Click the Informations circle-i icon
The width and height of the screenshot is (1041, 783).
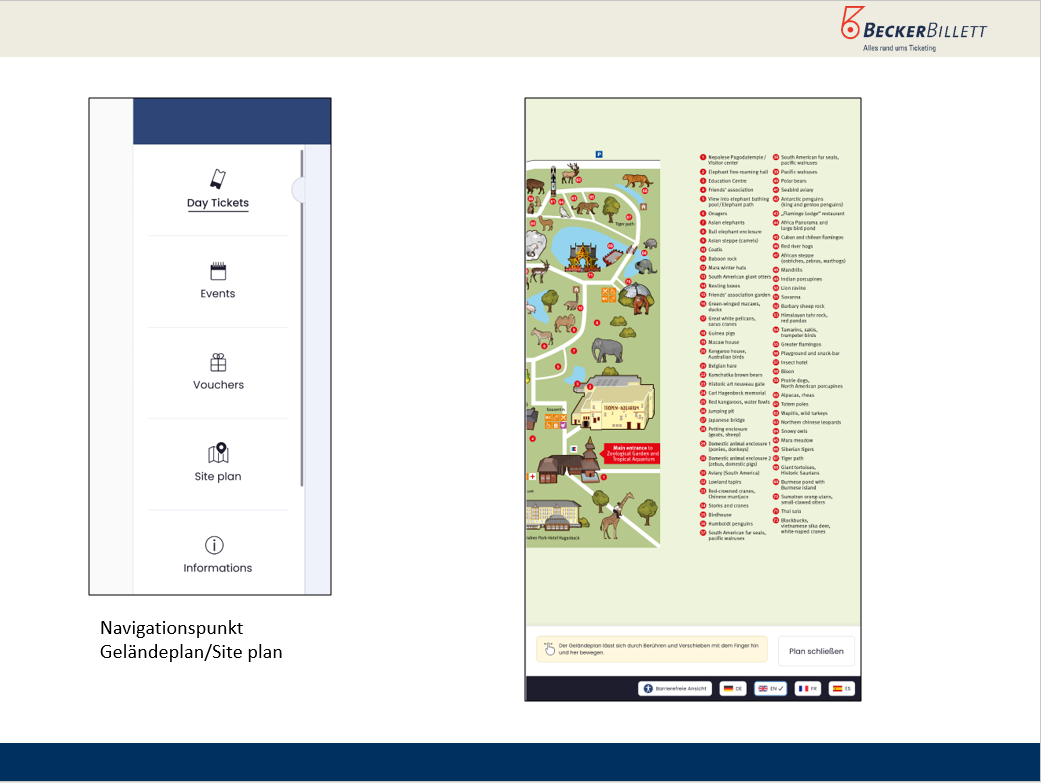click(x=214, y=545)
